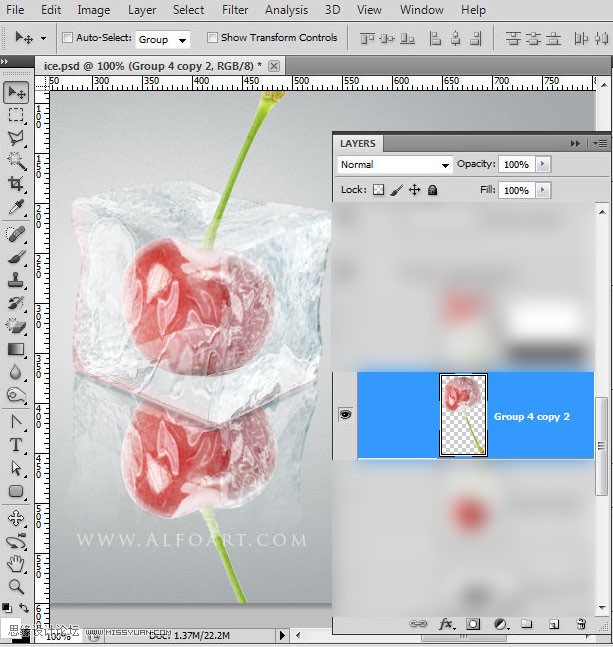Activate the Crop tool
Image resolution: width=613 pixels, height=647 pixels.
[x=16, y=184]
